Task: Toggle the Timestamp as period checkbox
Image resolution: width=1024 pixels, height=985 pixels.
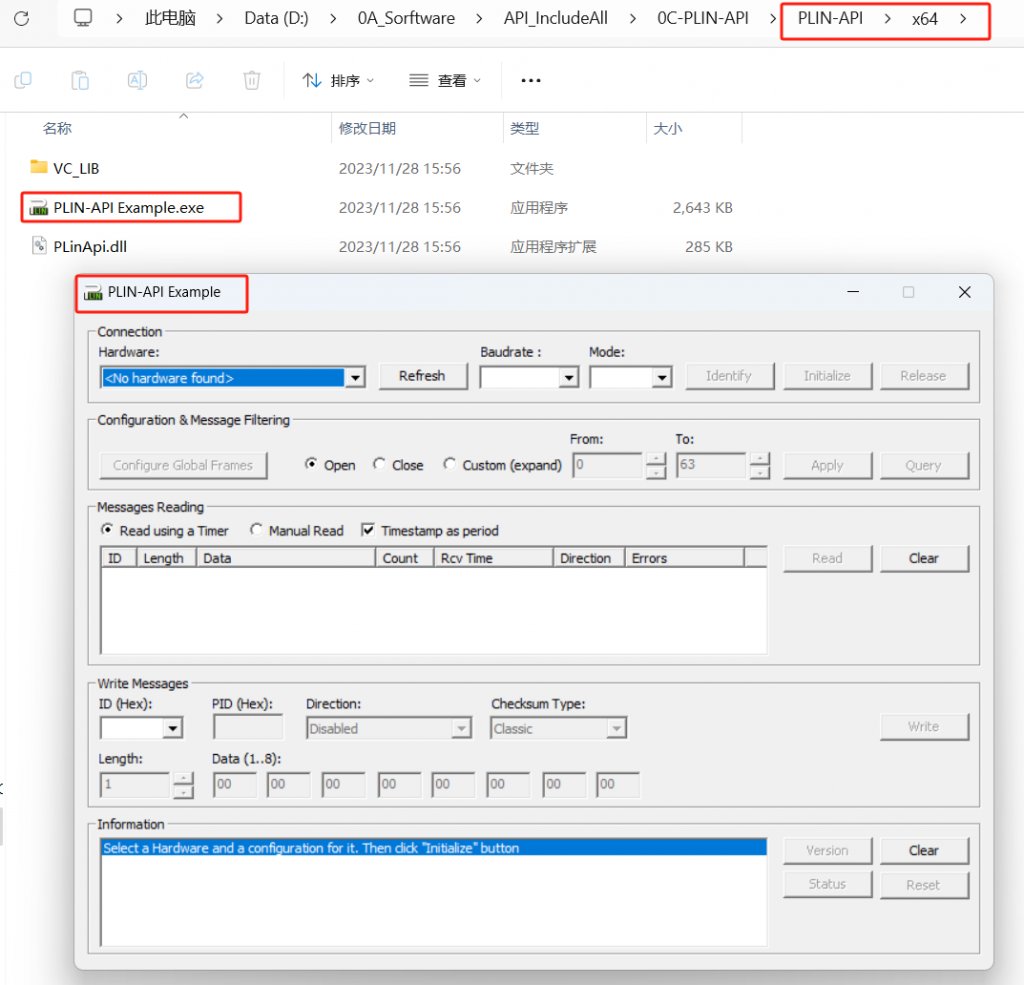Action: tap(368, 531)
